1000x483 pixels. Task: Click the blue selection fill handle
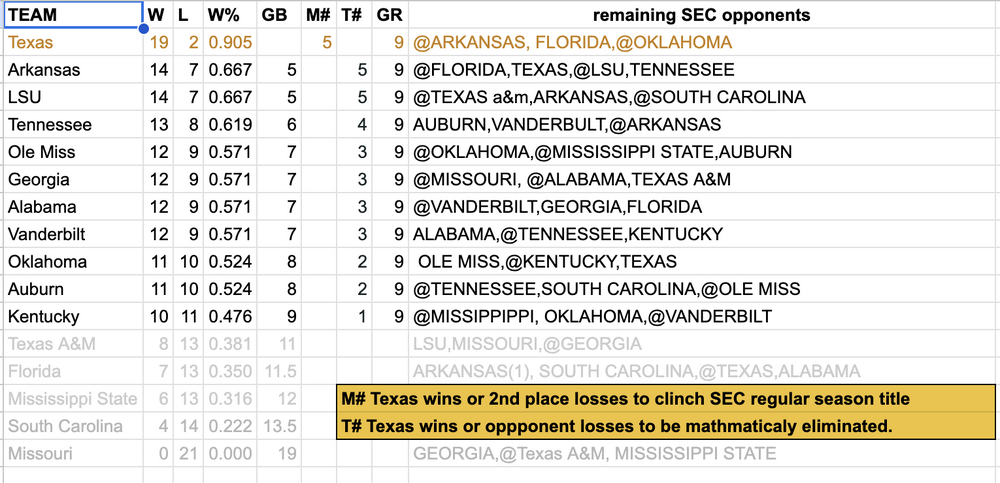[x=144, y=29]
